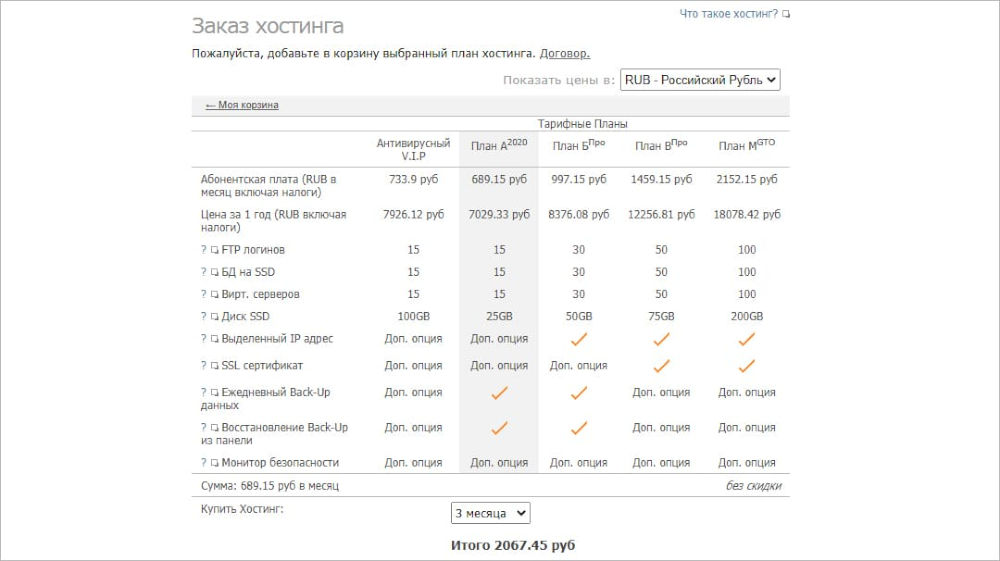This screenshot has height=561, width=1000.
Task: Open help for Монитор безопасности
Action: [204, 463]
